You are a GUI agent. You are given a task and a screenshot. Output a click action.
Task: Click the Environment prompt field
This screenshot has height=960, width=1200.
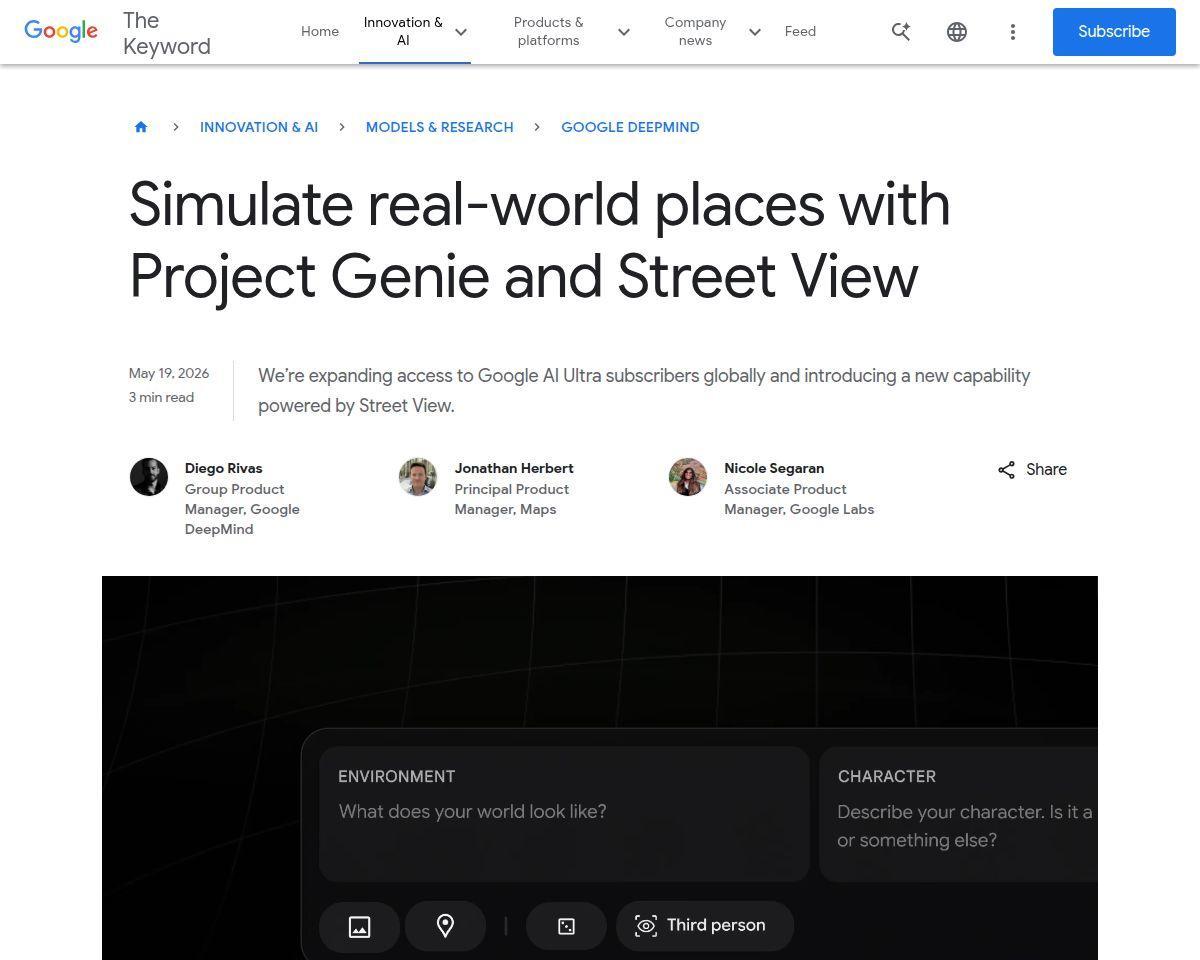564,814
